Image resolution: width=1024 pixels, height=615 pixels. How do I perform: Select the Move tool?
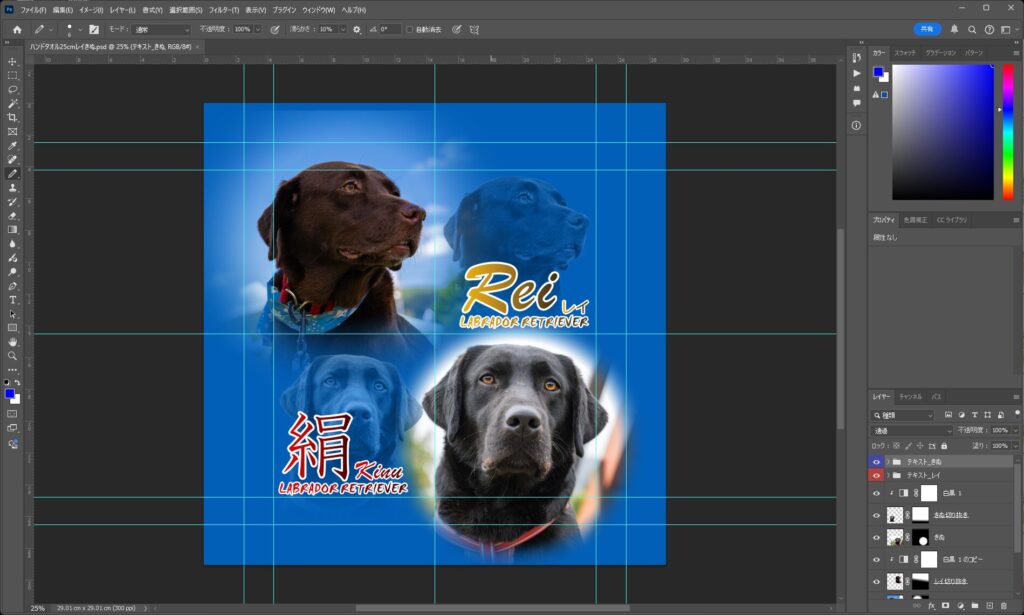[13, 62]
